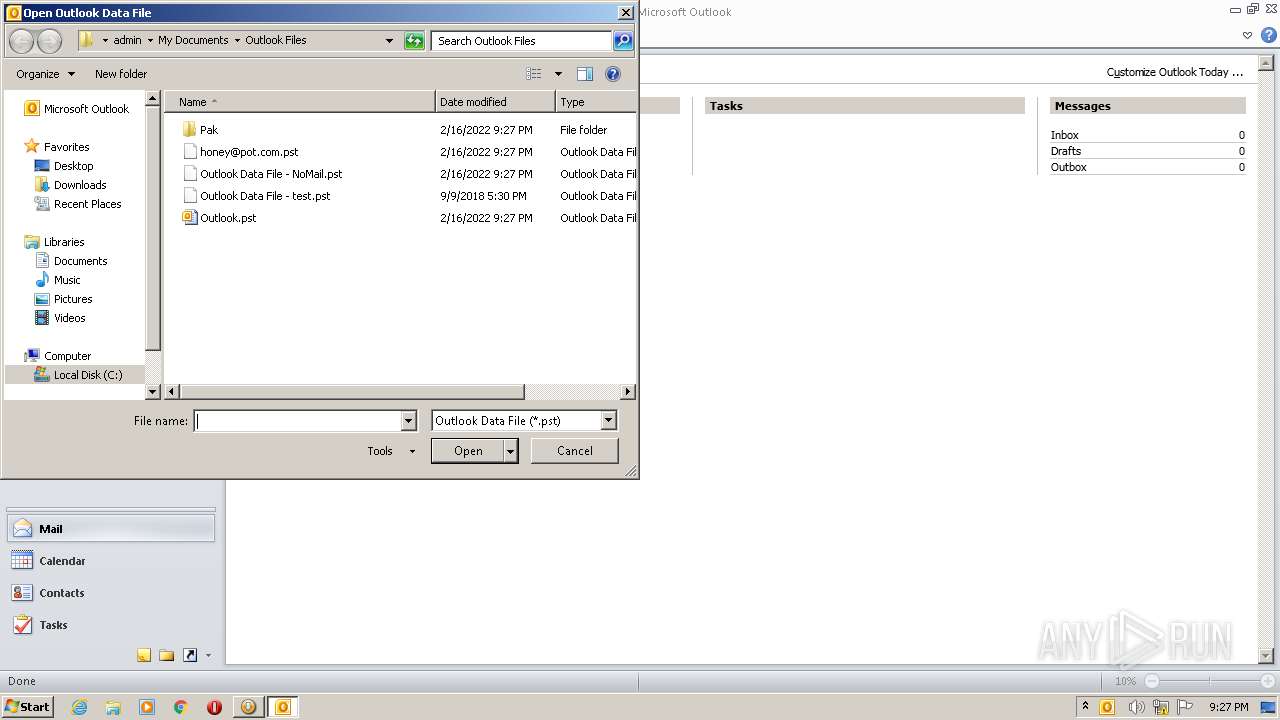Screen dimensions: 1280x720
Task: Click the navigation pane scroll down arrow
Action: point(153,392)
